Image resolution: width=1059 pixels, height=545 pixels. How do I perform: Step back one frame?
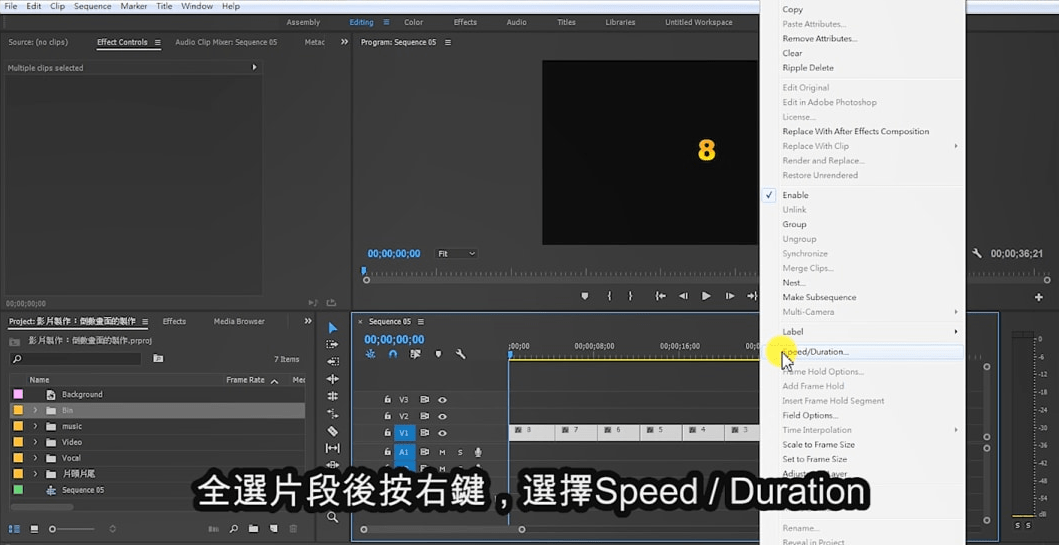point(683,296)
